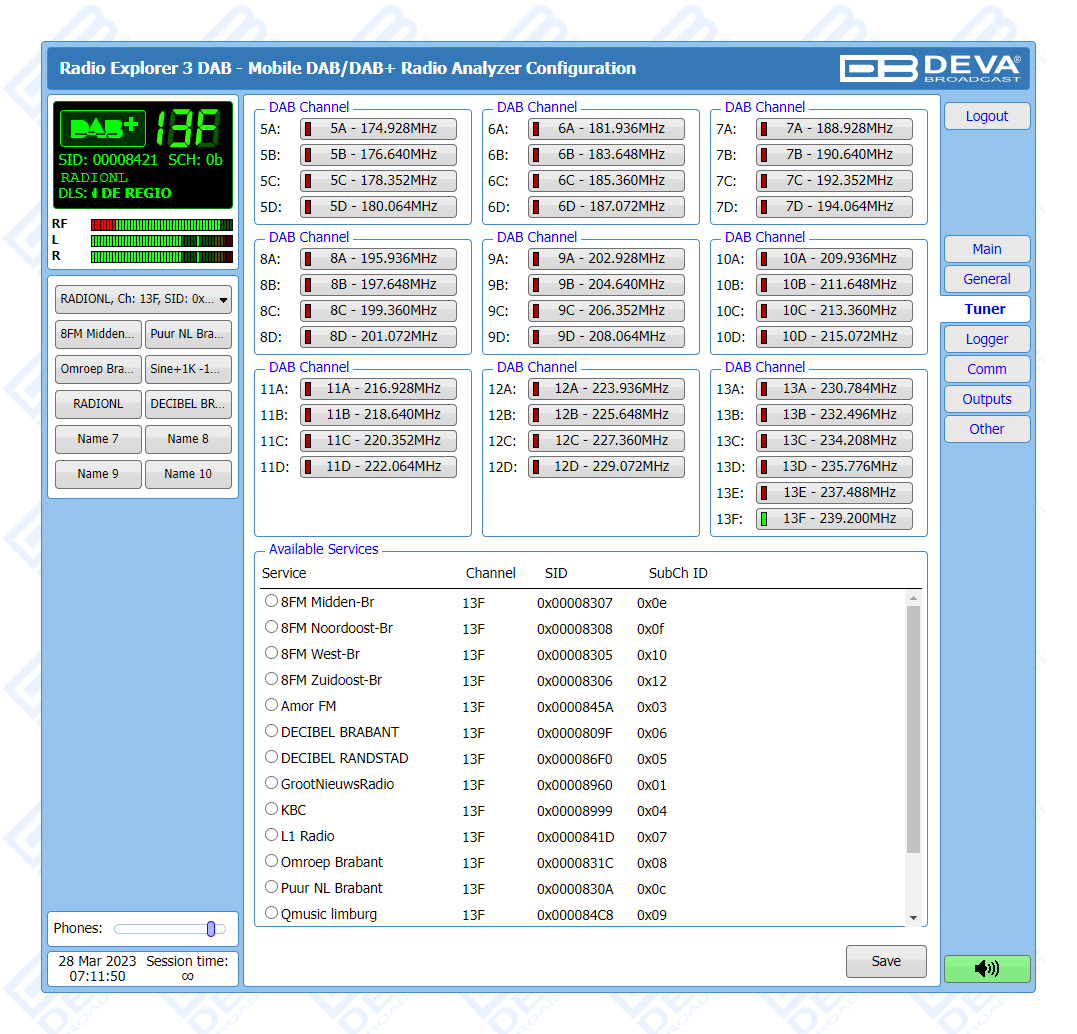The image size is (1077, 1034).
Task: Click the DEVA Broadcast logo
Action: click(x=930, y=68)
